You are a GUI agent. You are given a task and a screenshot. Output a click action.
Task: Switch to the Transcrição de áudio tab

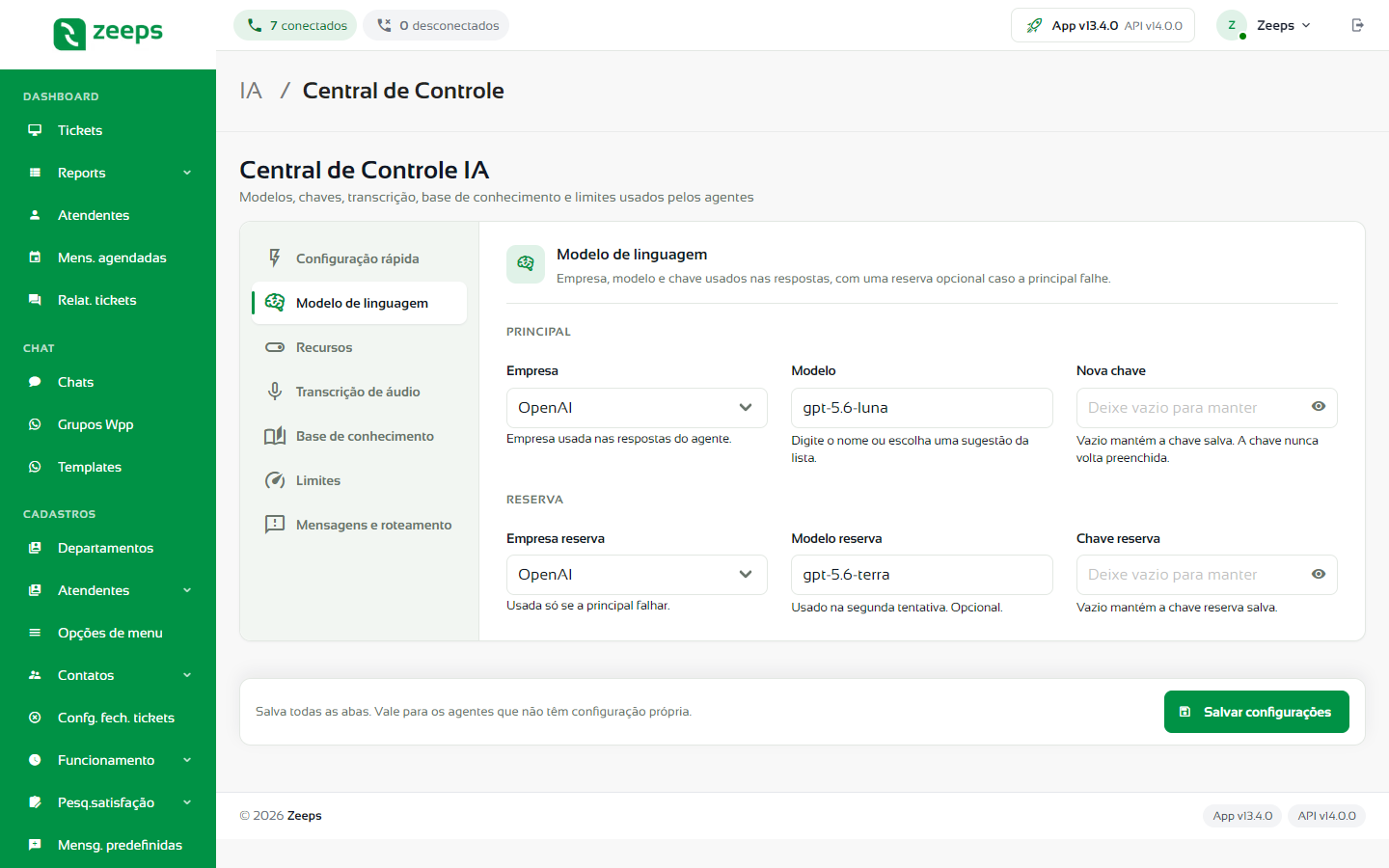(359, 392)
